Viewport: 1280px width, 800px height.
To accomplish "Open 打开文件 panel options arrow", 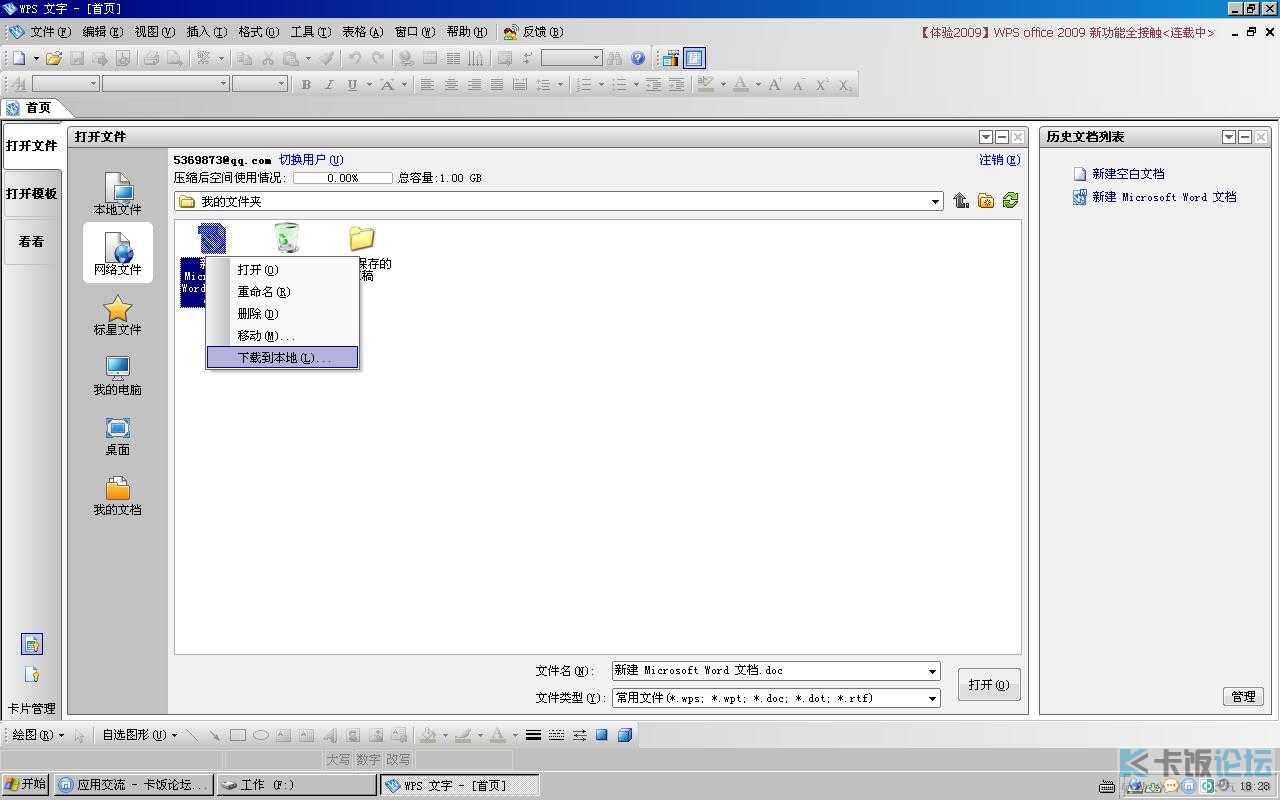I will (x=986, y=137).
